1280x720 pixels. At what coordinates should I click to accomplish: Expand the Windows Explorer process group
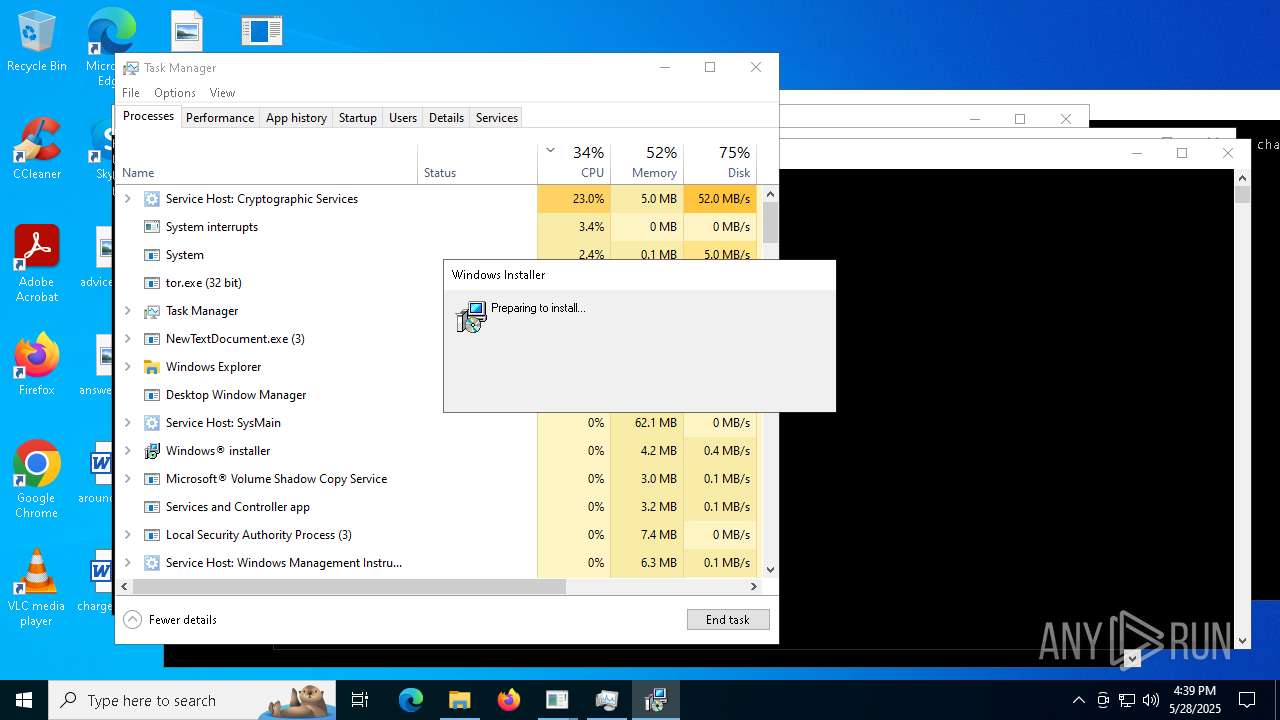click(127, 367)
